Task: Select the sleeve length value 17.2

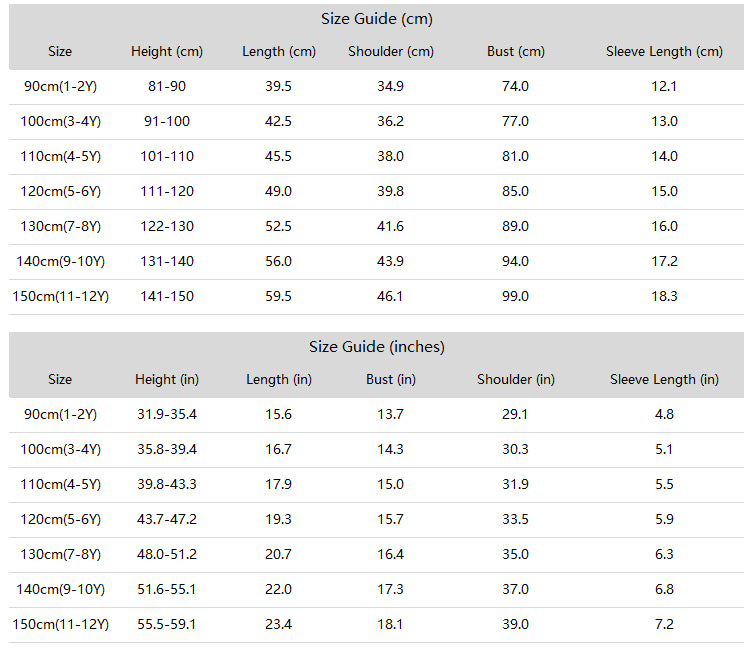Action: [x=664, y=262]
